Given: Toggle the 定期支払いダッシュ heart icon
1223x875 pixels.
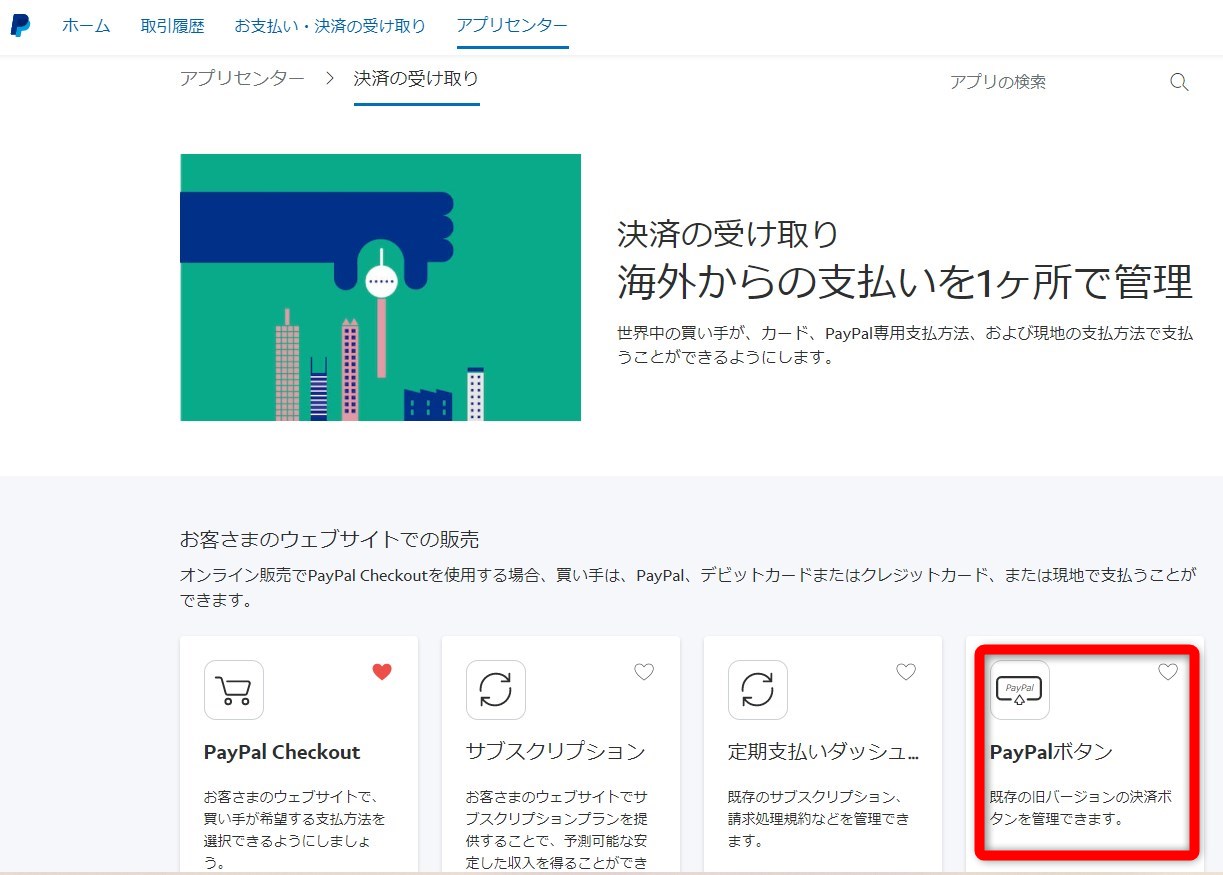Looking at the screenshot, I should coord(906,672).
